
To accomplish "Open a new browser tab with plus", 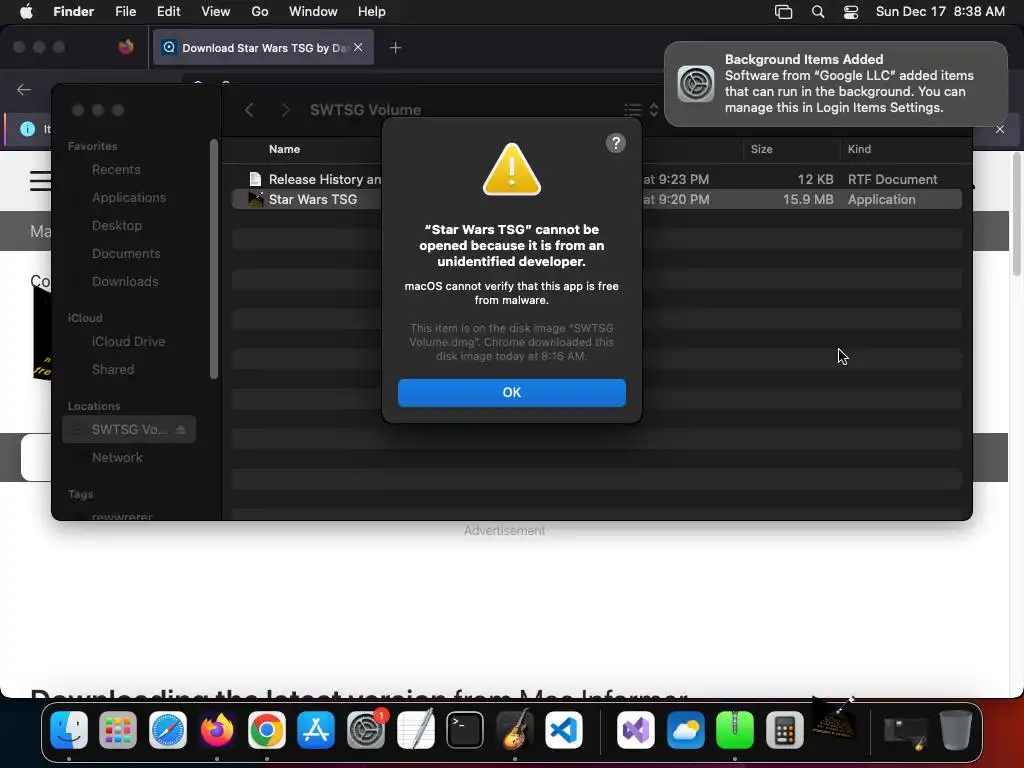I will (395, 48).
